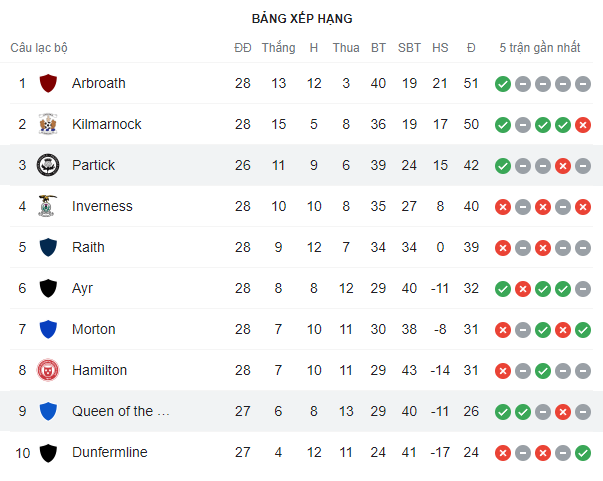Click the '5 trận gần nhất' column header
The image size is (603, 481).
click(x=540, y=47)
